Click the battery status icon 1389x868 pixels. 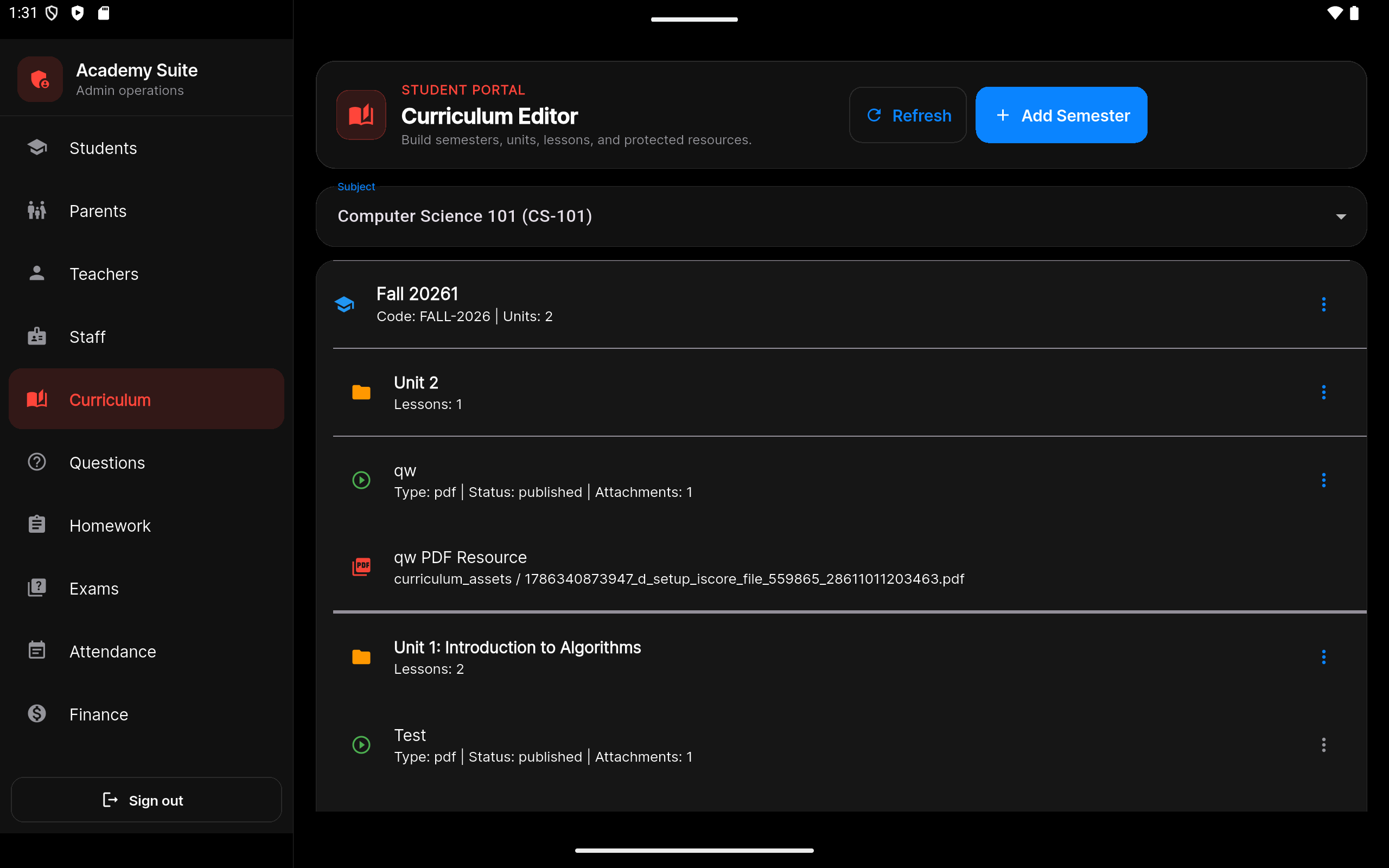point(1354,13)
